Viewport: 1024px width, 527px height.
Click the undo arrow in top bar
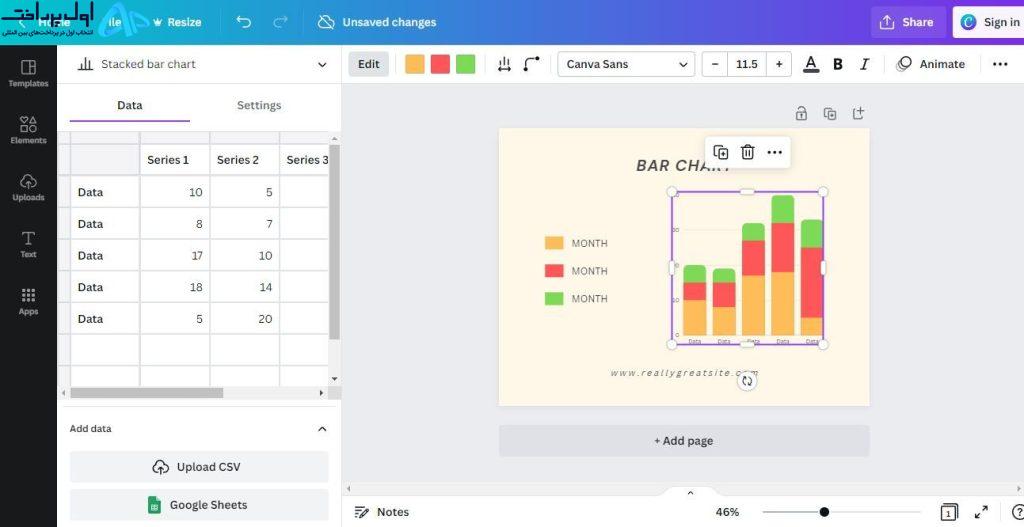click(244, 22)
